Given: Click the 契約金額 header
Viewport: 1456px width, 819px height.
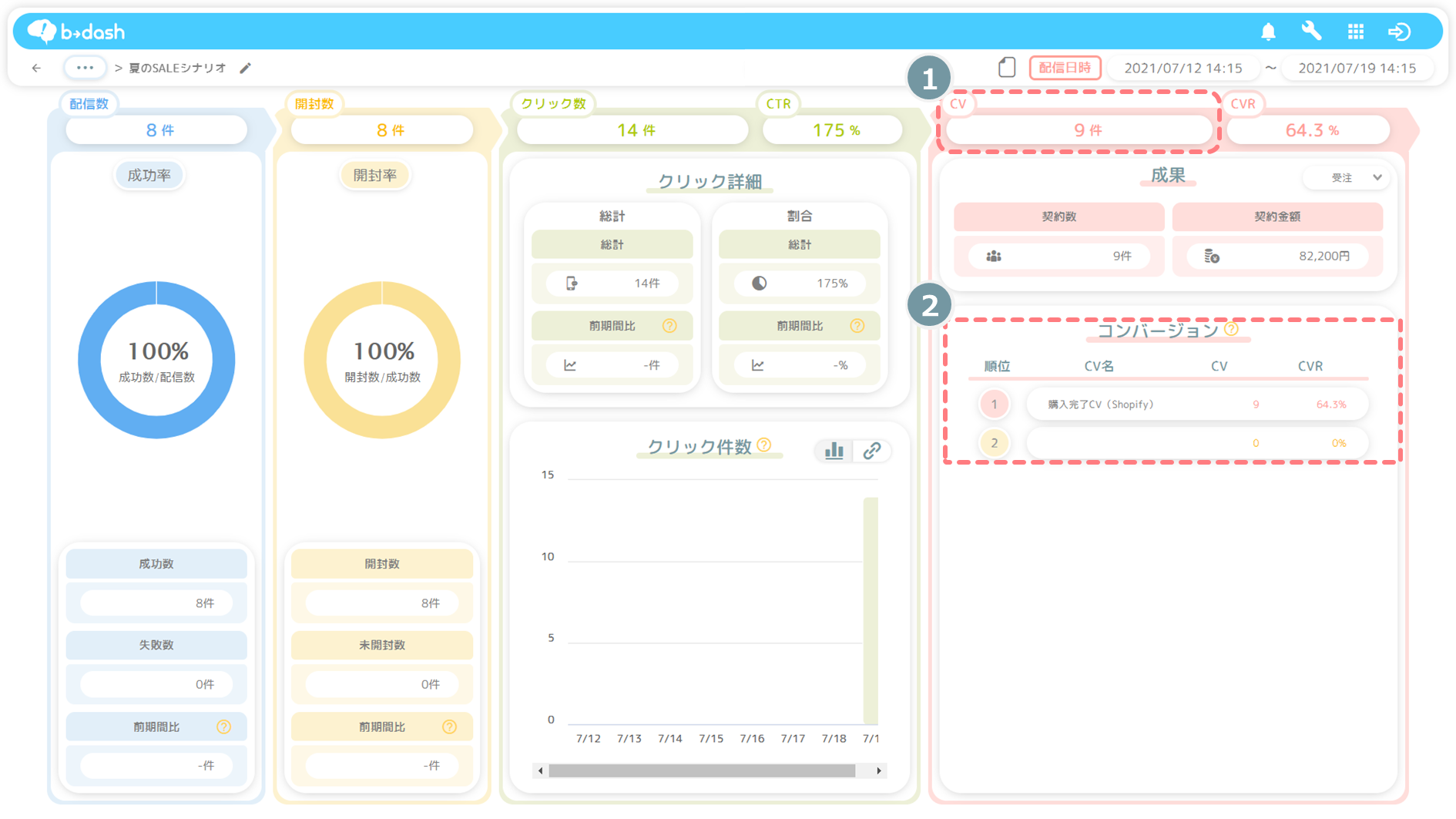Looking at the screenshot, I should click(x=1277, y=216).
